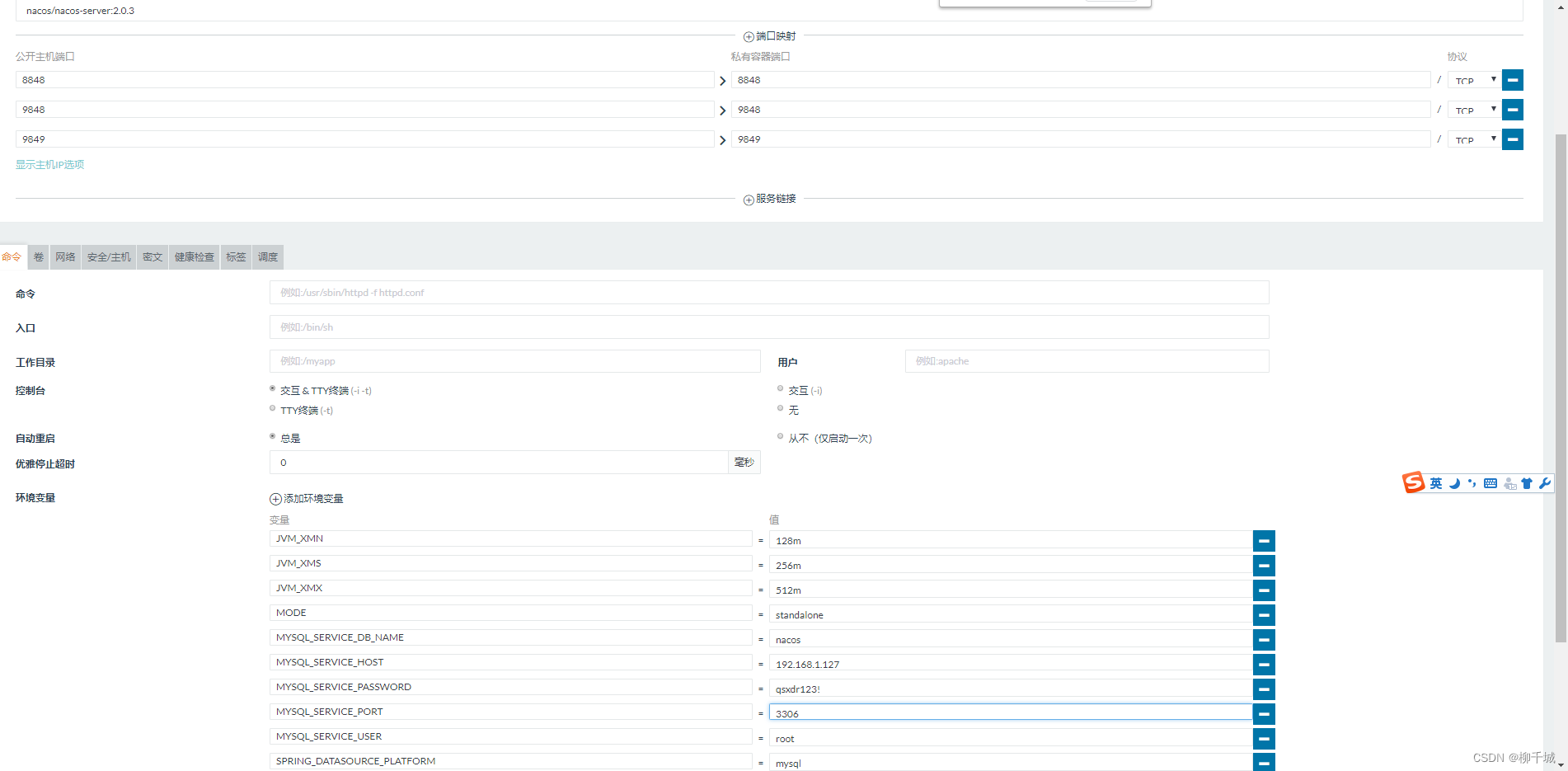Open Sogou soft keyboard icon
1568x771 pixels.
[x=1491, y=483]
